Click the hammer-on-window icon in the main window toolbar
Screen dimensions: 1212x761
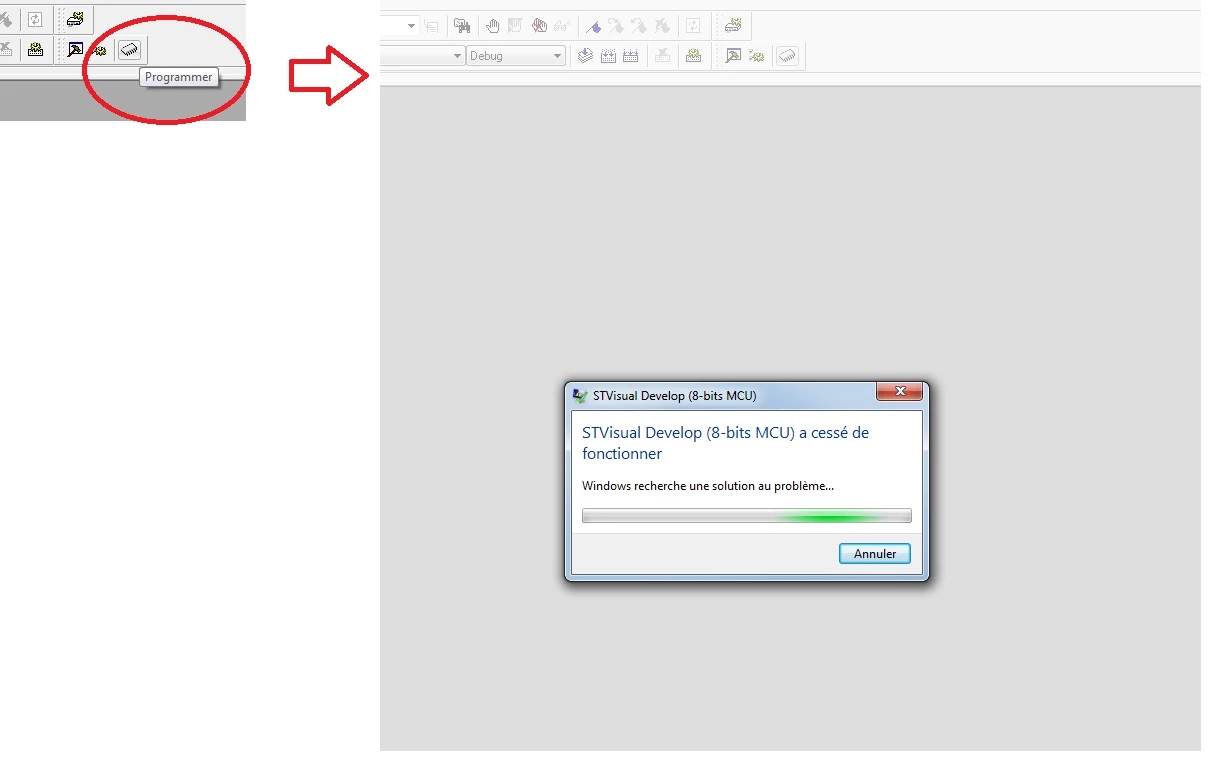click(733, 56)
